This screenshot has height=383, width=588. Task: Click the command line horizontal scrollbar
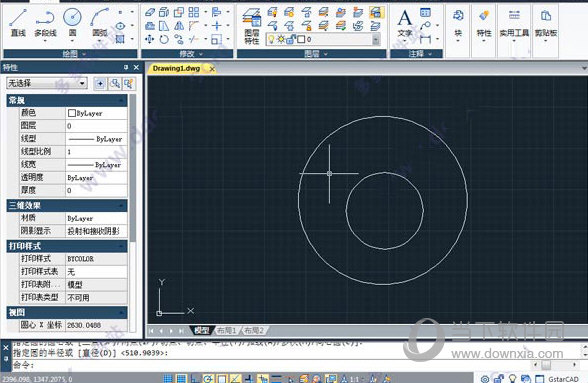tap(555, 365)
